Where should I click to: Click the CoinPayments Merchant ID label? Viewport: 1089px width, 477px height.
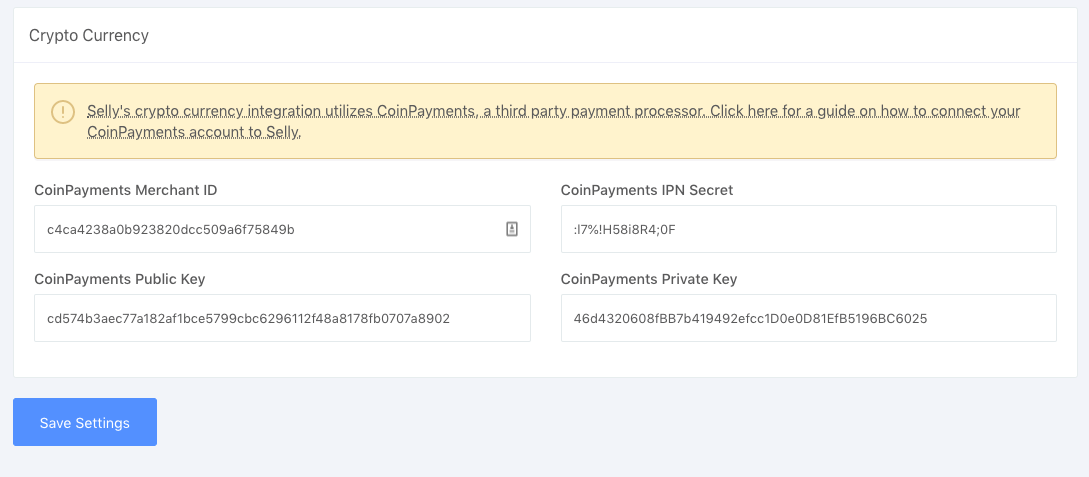(126, 190)
